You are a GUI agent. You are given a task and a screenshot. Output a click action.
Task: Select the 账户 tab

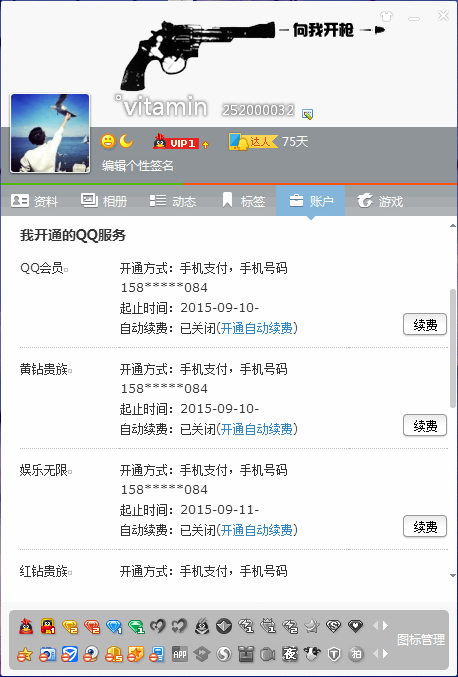310,201
